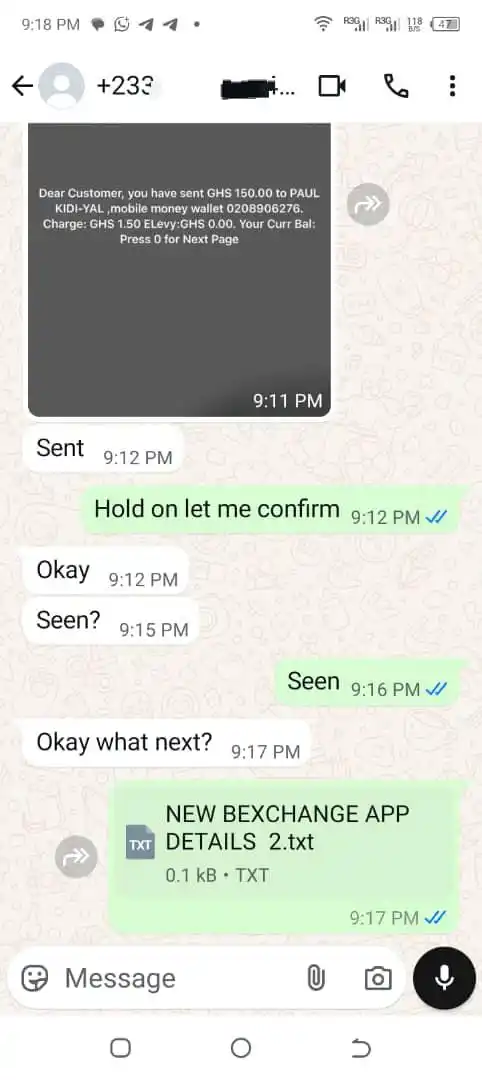Start a video call with the contact
Image resolution: width=482 pixels, height=1080 pixels.
point(332,86)
